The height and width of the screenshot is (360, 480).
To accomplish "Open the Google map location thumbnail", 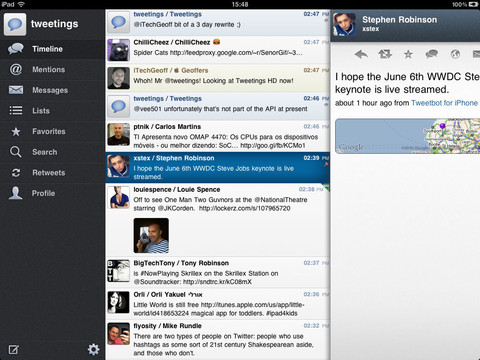I will [x=407, y=136].
